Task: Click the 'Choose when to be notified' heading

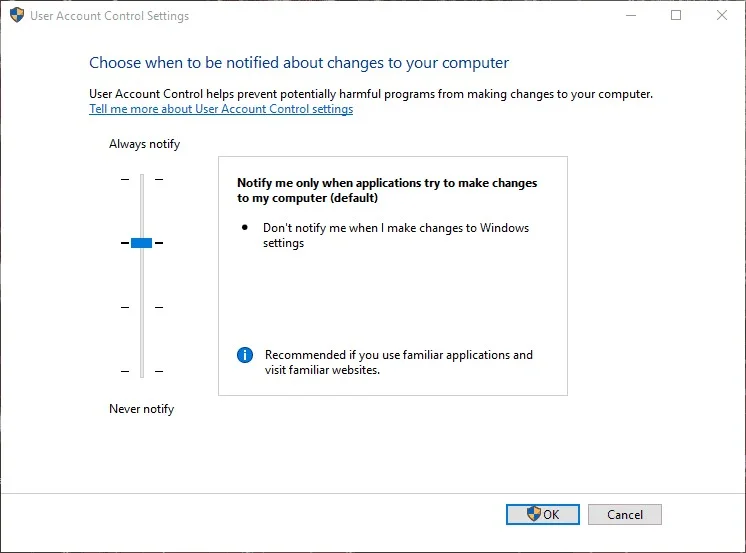Action: click(299, 63)
